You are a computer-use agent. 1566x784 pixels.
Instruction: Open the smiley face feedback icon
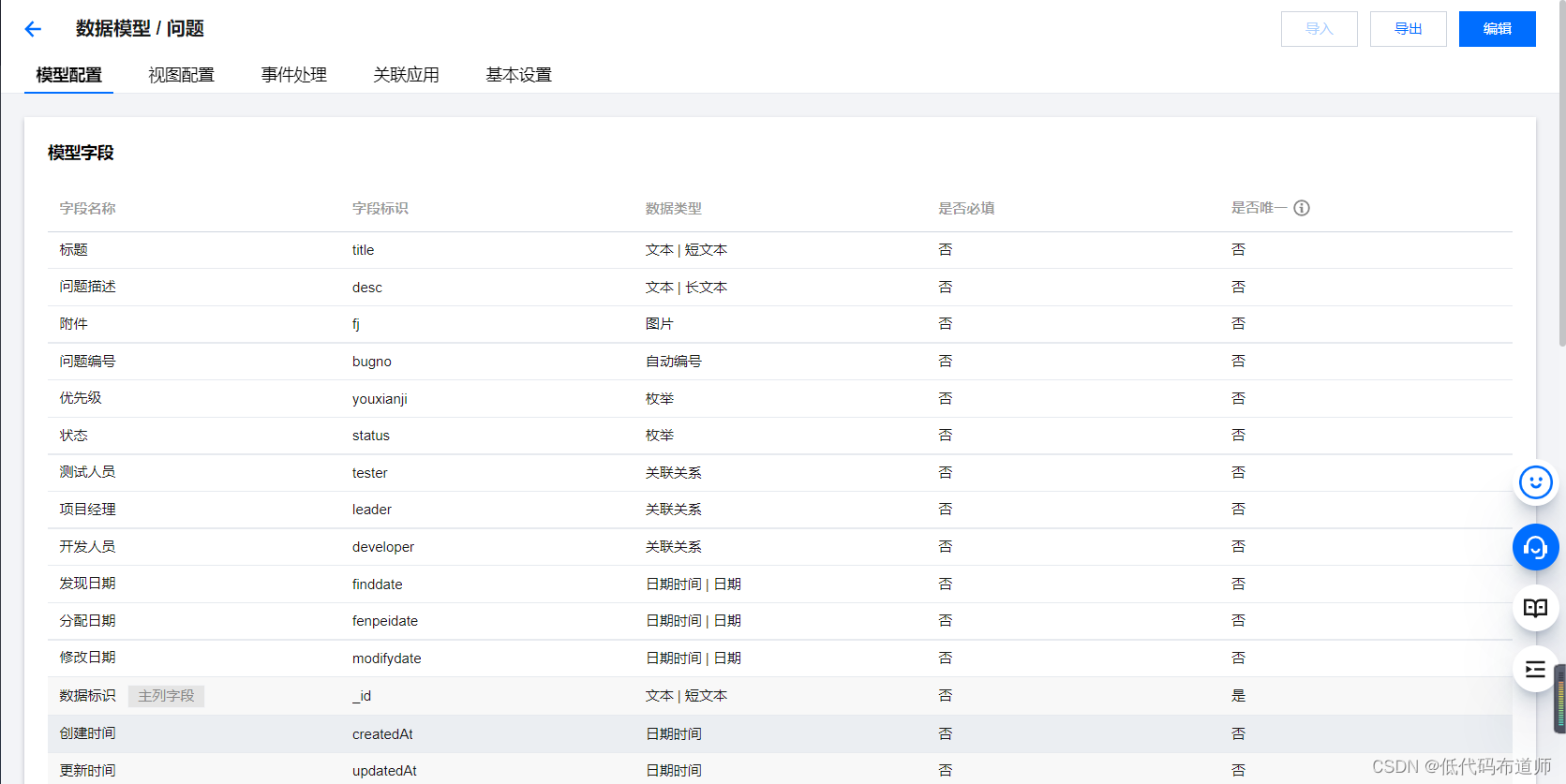tap(1535, 482)
